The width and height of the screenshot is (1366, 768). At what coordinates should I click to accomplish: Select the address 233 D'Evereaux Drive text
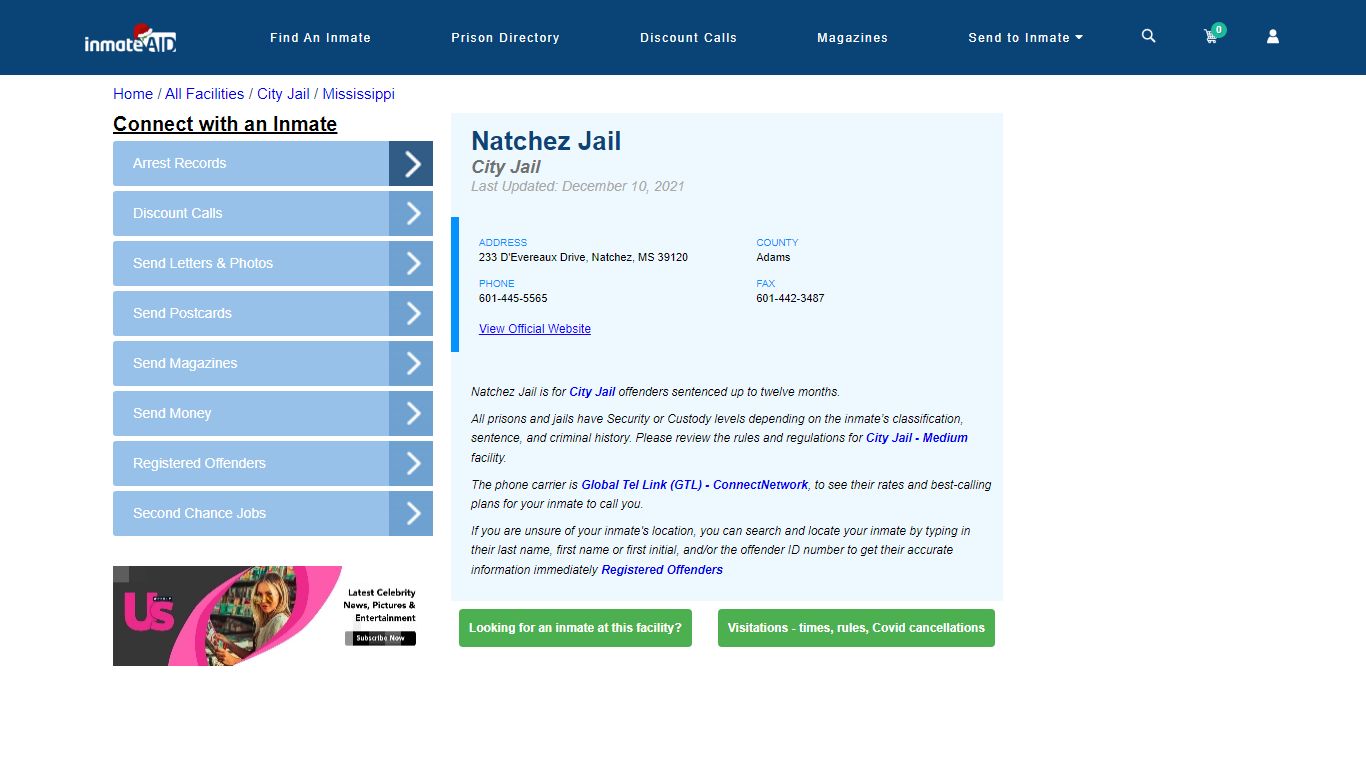[x=583, y=257]
